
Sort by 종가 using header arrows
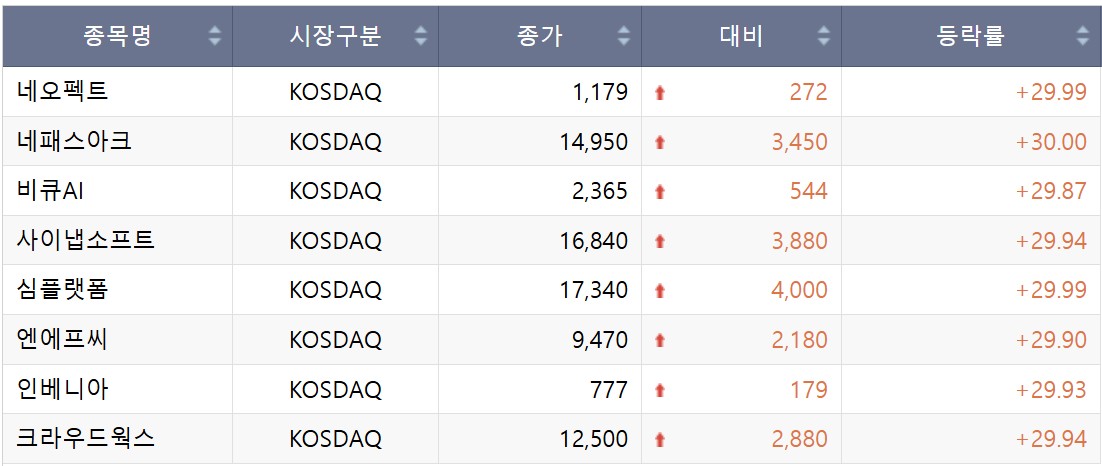point(623,36)
